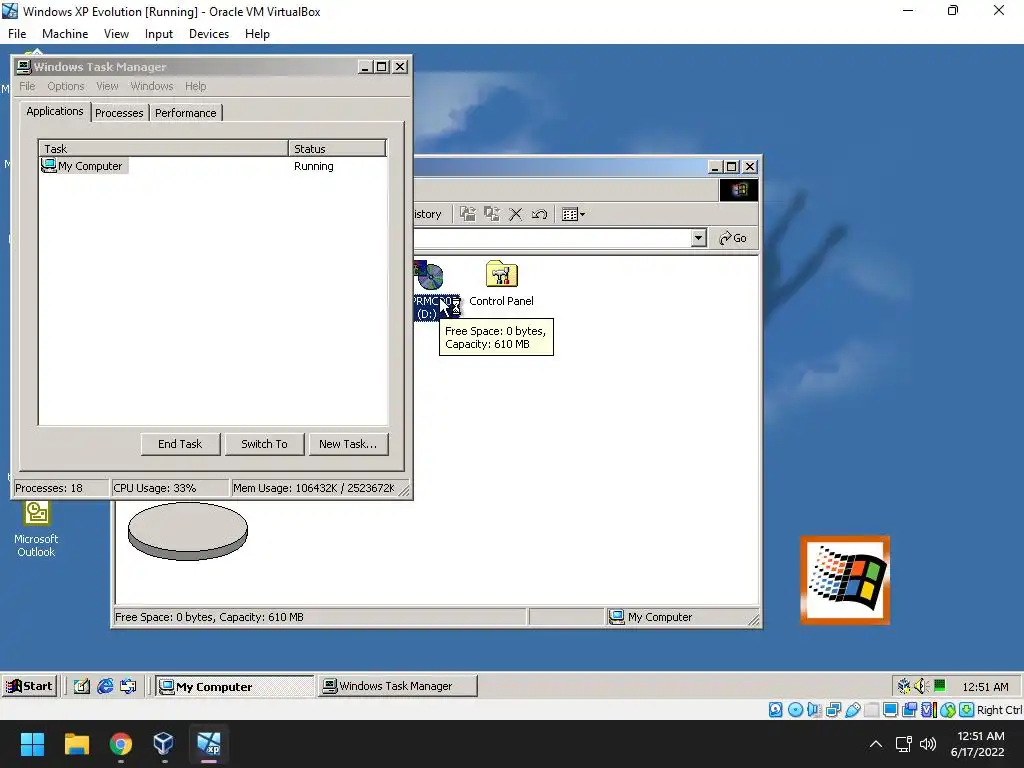Click Show Desktop quick launch icon
This screenshot has width=1024, height=768.
(82, 686)
